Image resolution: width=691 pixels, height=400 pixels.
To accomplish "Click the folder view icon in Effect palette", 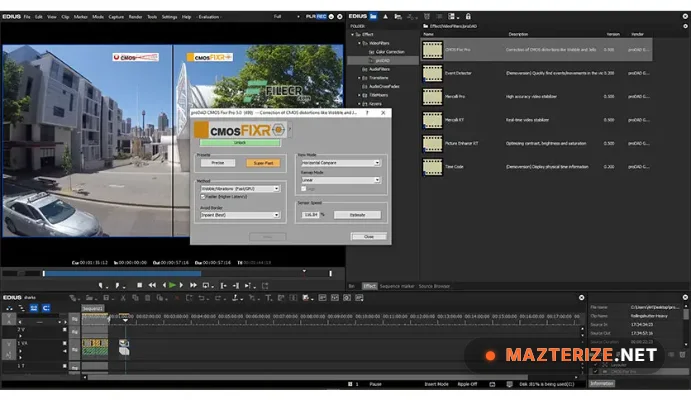I will point(373,16).
